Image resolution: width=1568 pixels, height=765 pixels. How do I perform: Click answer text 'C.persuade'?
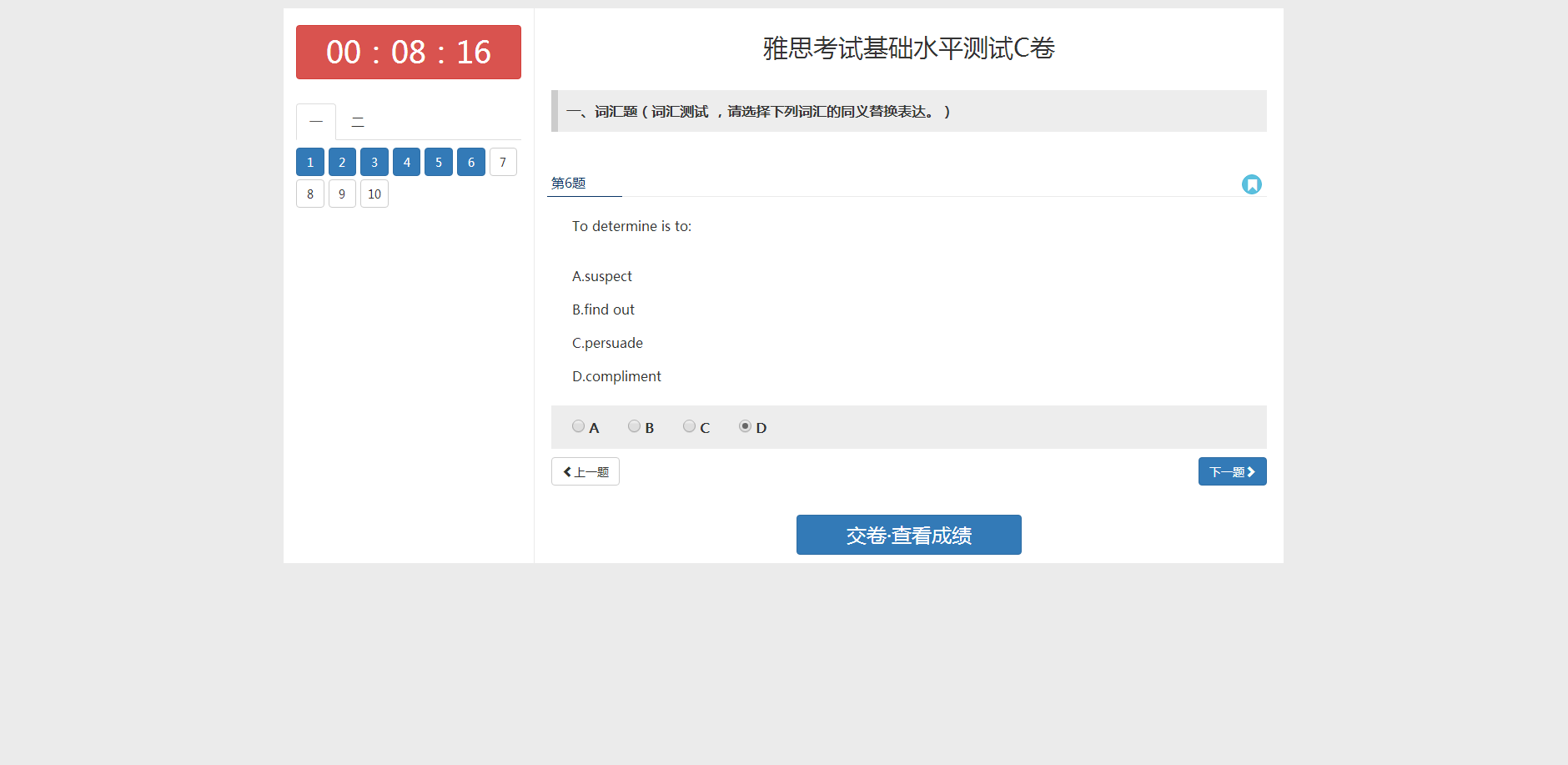pyautogui.click(x=607, y=343)
